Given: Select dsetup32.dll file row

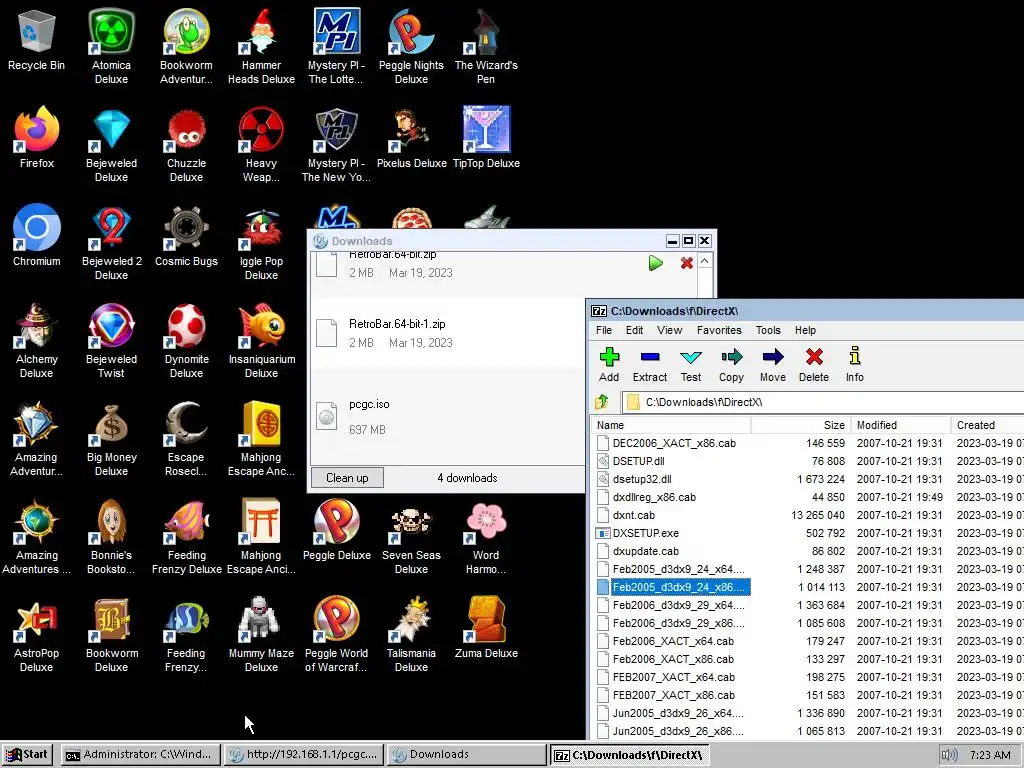Looking at the screenshot, I should click(x=808, y=479).
